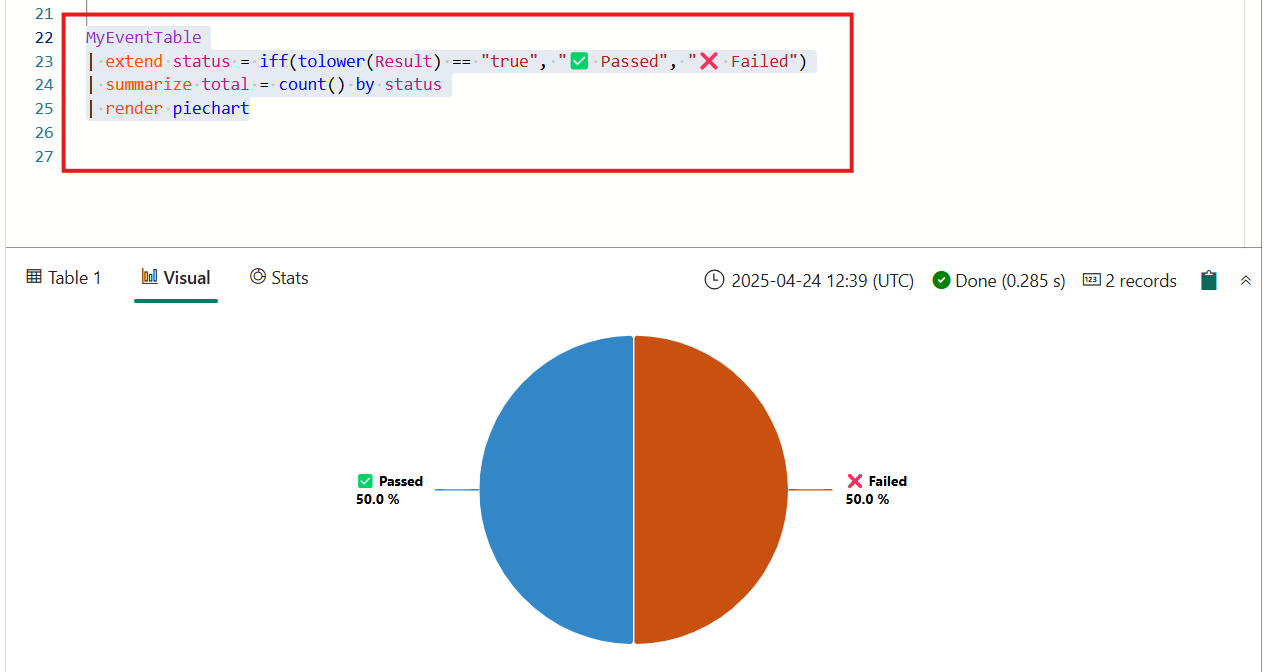The width and height of the screenshot is (1268, 672).
Task: Open the Stats tab
Action: [279, 278]
